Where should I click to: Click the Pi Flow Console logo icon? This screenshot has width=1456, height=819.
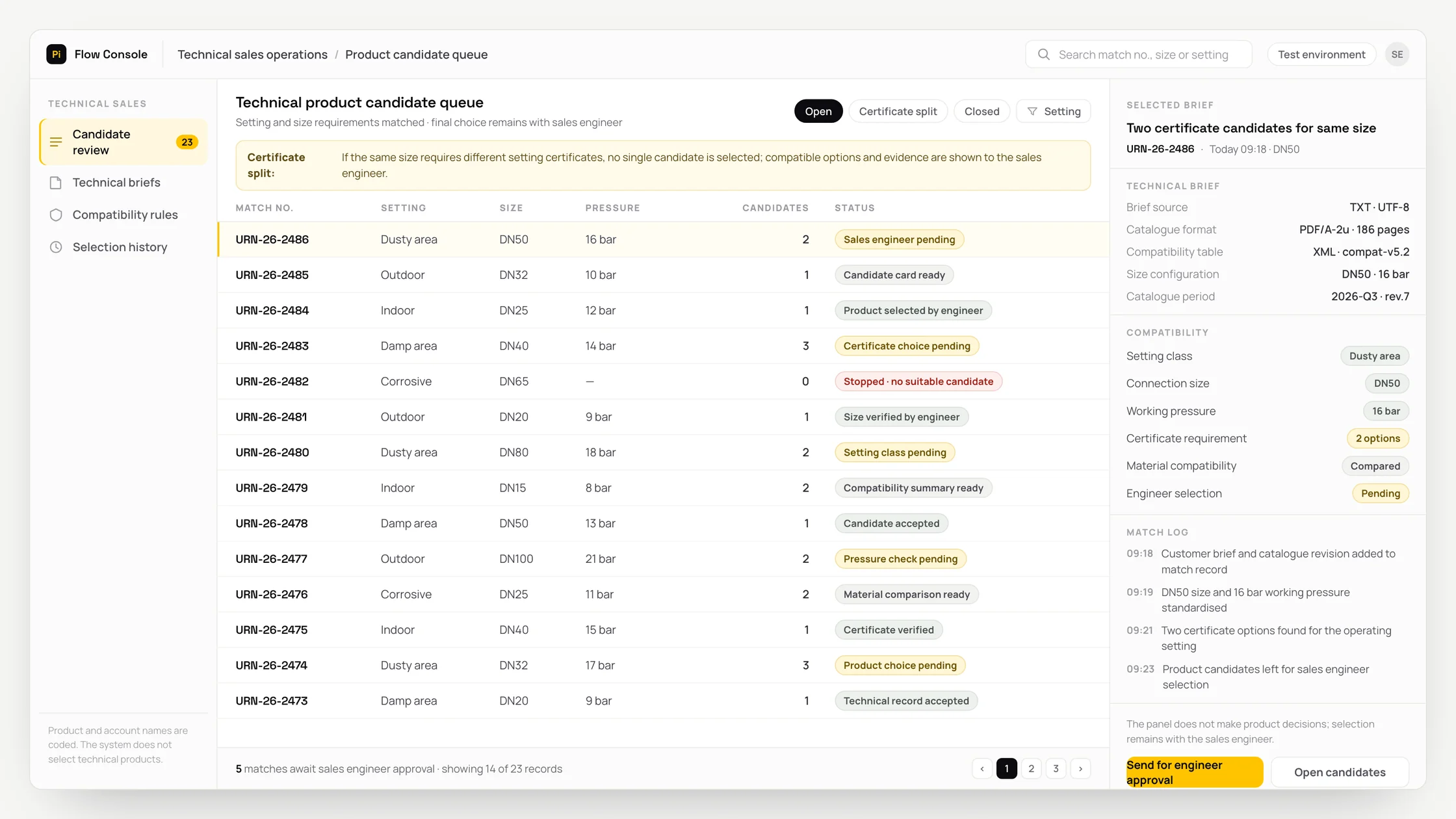[x=56, y=55]
